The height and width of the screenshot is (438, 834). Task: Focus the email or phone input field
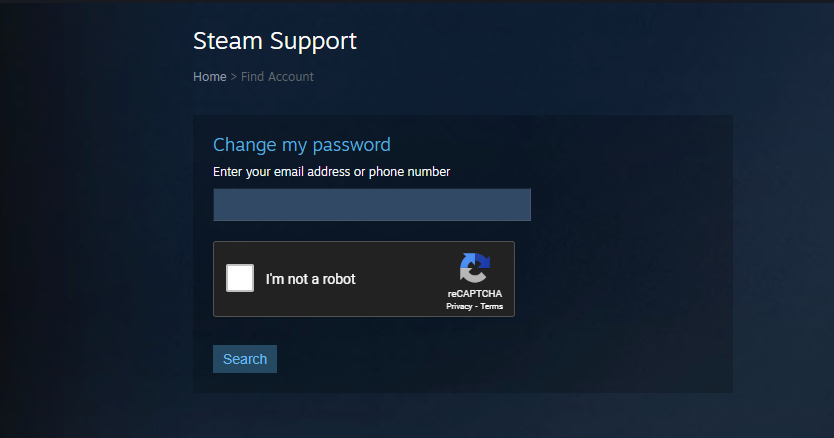point(372,204)
